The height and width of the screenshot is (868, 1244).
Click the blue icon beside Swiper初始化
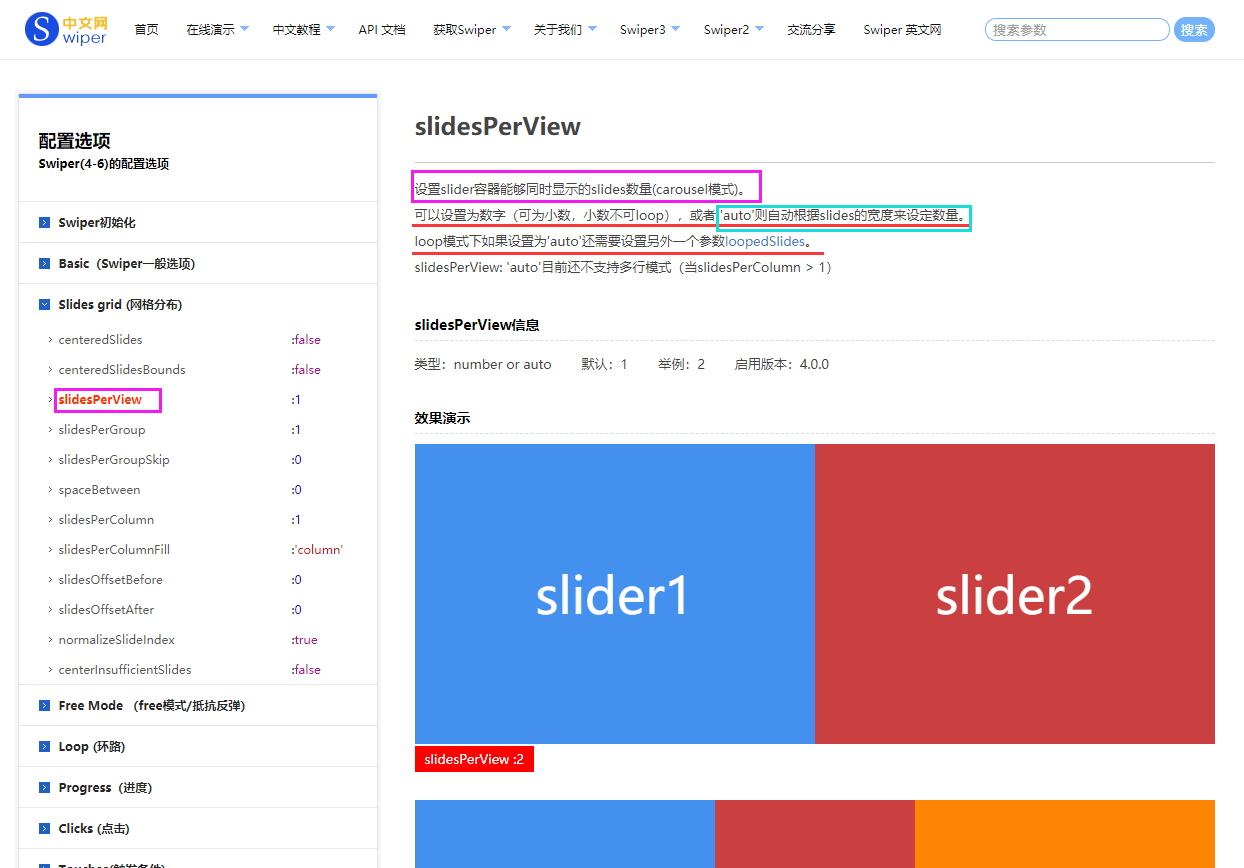(43, 221)
